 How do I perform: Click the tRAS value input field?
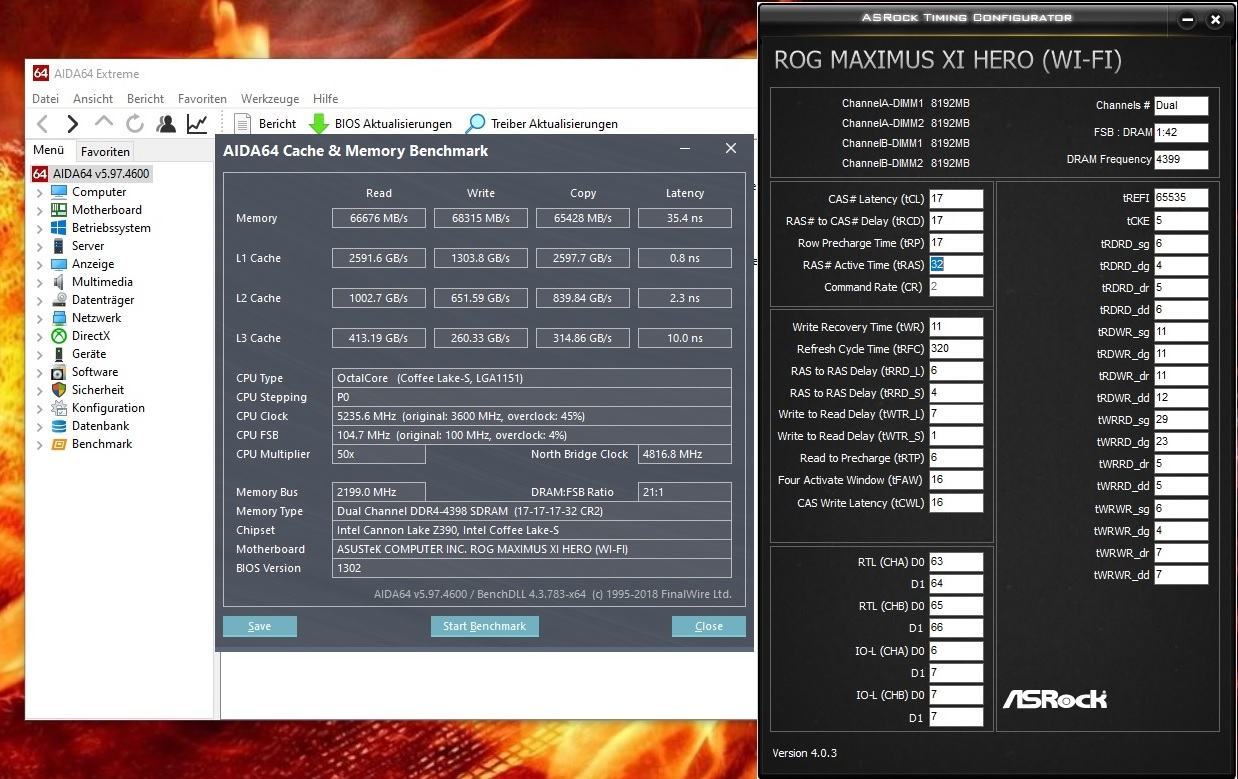(955, 265)
